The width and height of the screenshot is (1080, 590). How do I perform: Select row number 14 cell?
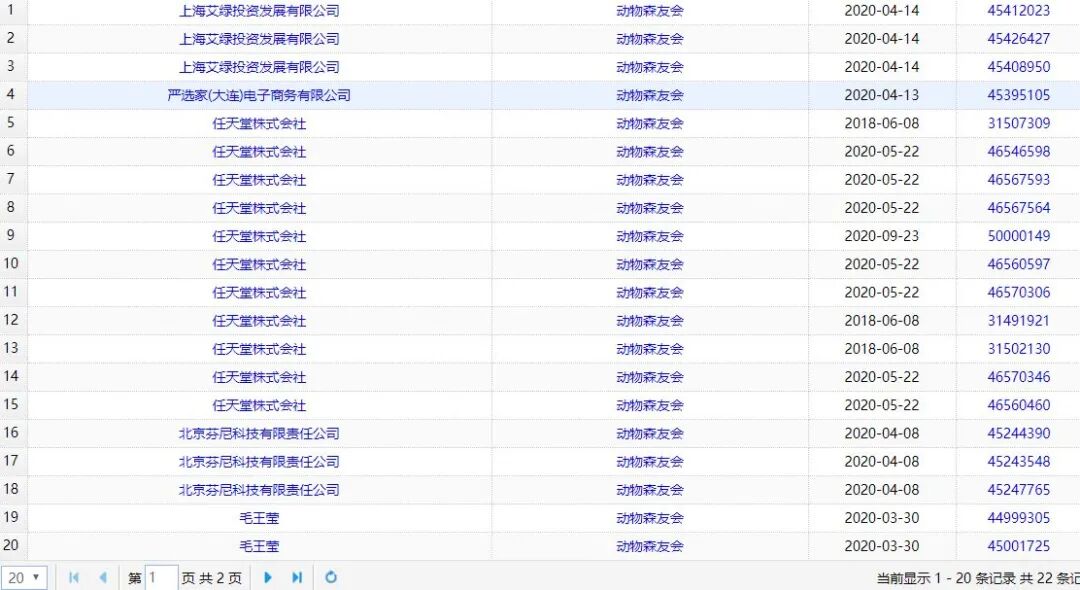11,377
